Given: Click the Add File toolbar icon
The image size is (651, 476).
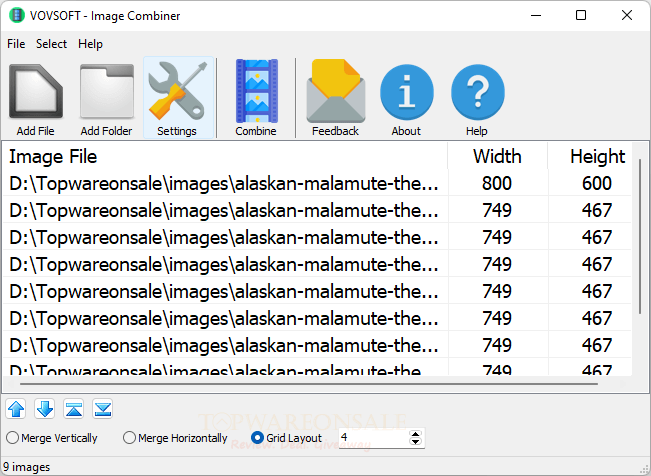Looking at the screenshot, I should [36, 98].
